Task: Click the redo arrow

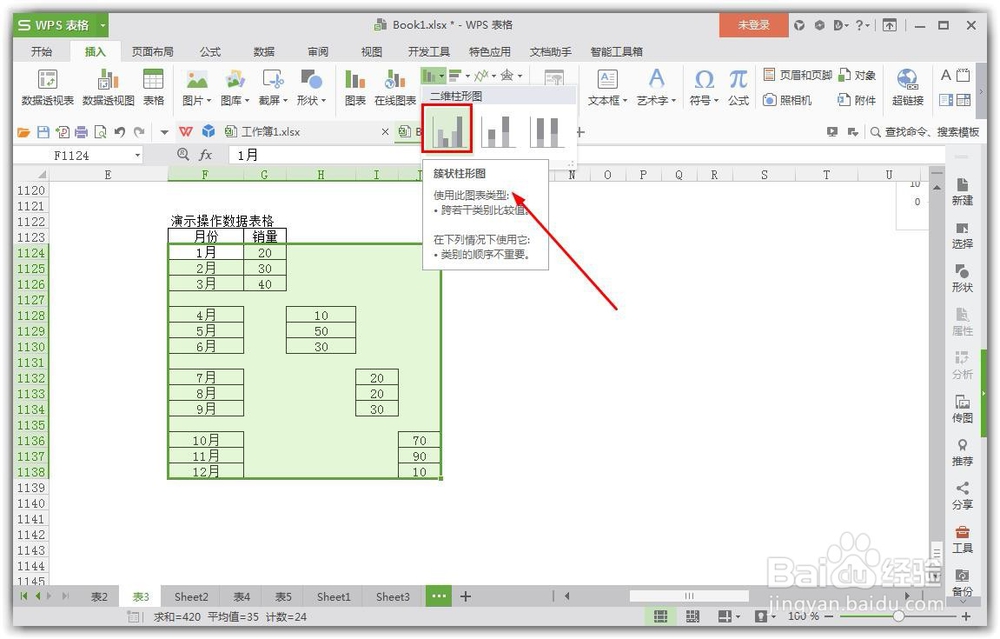Action: (139, 132)
